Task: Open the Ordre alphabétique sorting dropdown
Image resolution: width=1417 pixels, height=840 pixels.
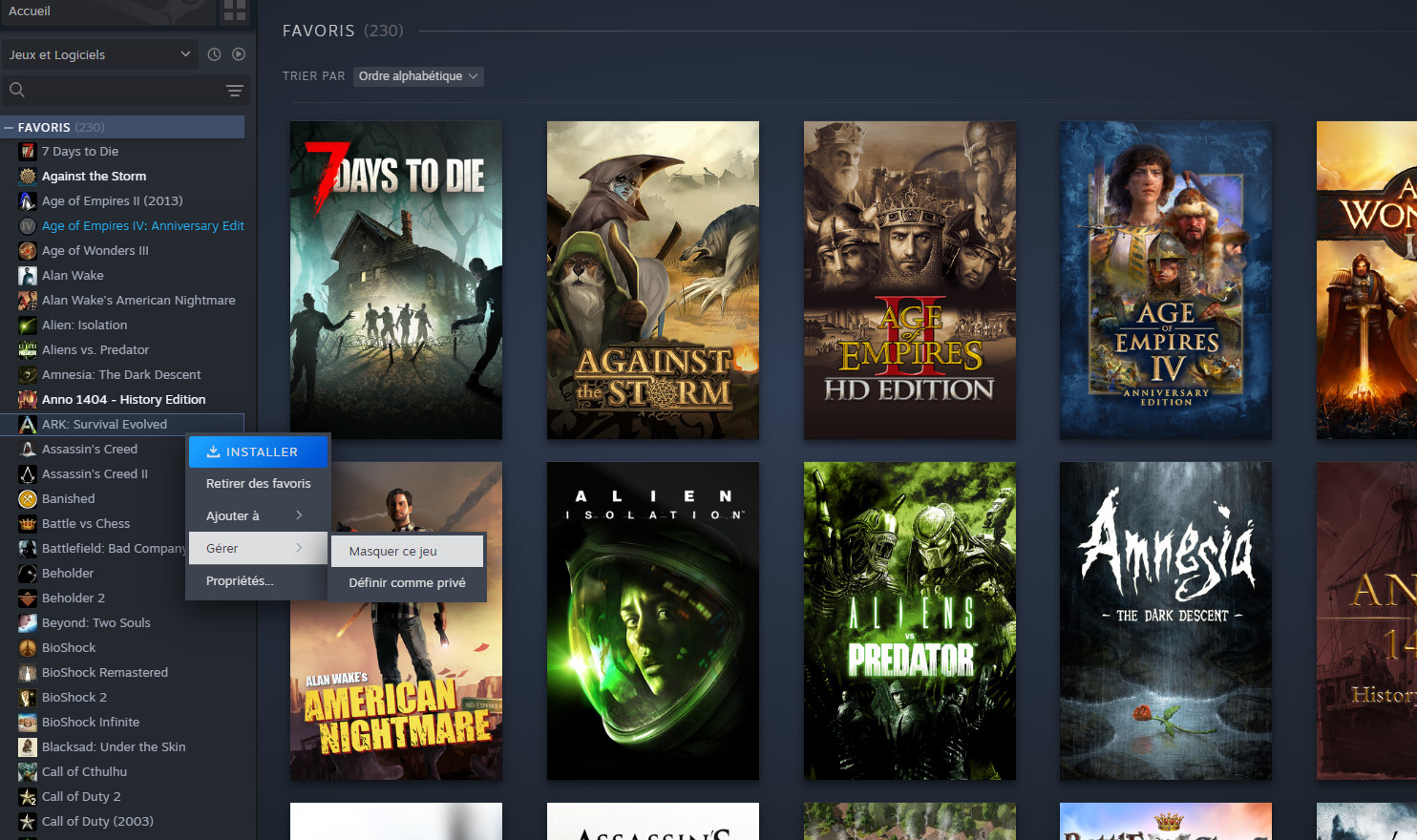Action: pyautogui.click(x=417, y=75)
